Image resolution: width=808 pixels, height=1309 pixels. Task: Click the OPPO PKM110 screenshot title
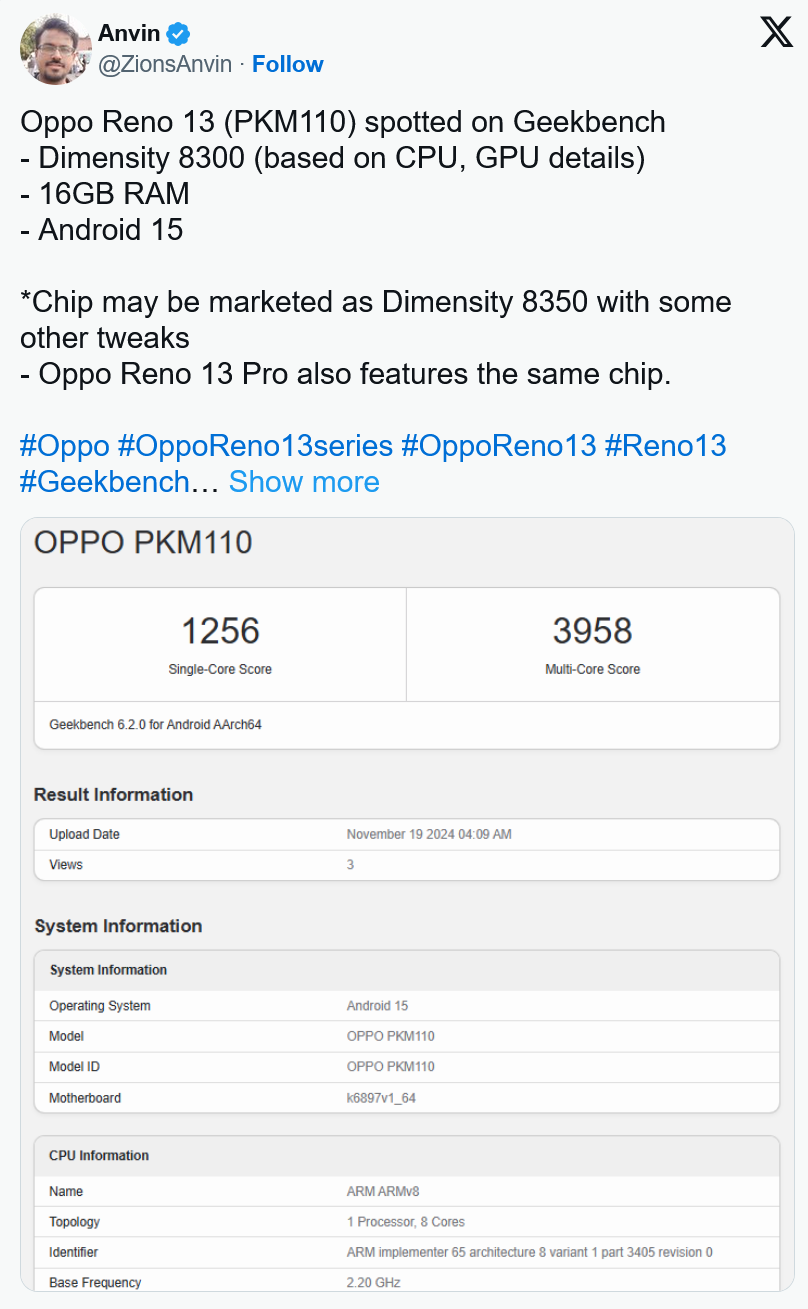pyautogui.click(x=143, y=542)
